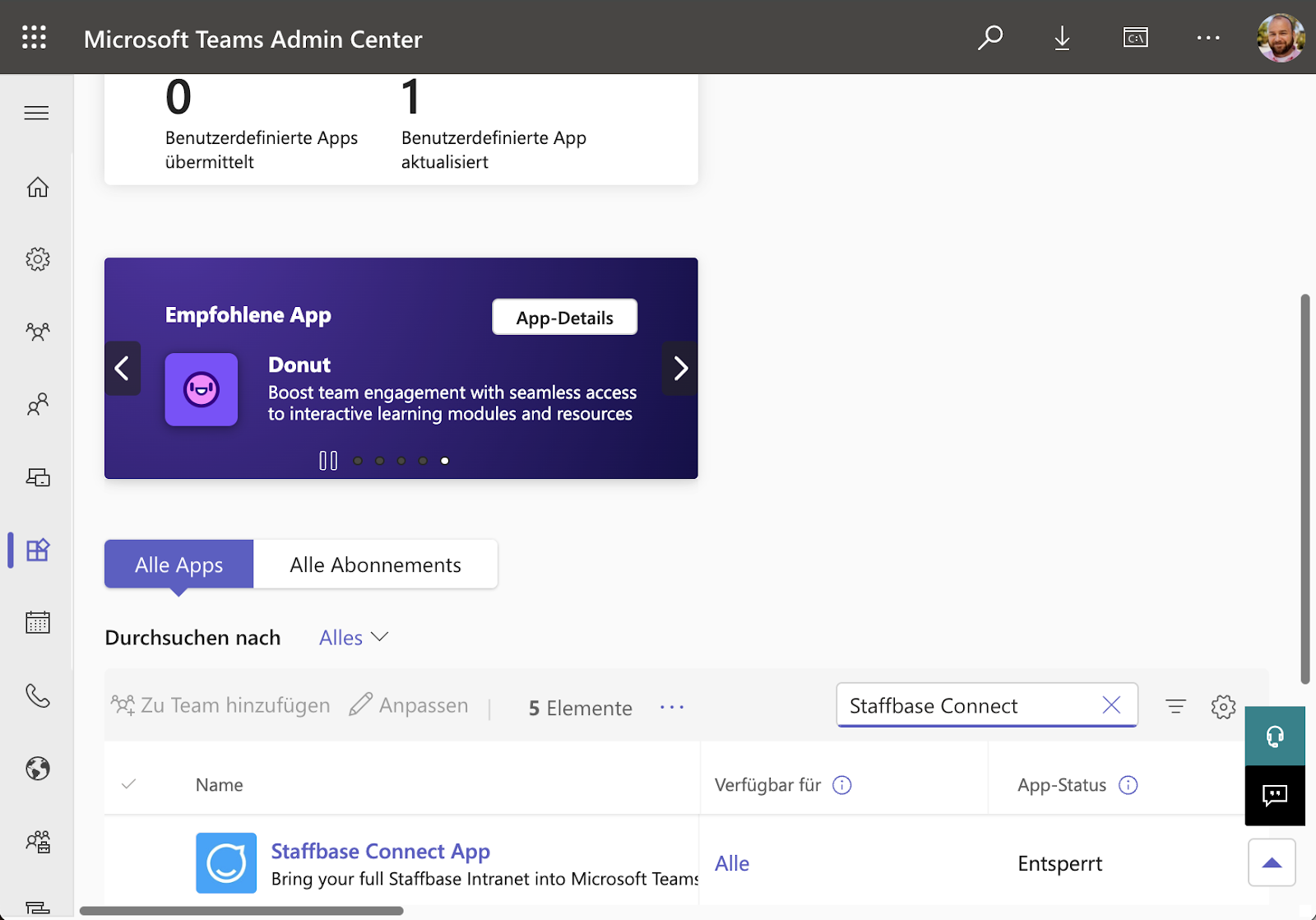Jump to second carousel slide dot
Viewport: 1316px width, 920px height.
pos(380,461)
